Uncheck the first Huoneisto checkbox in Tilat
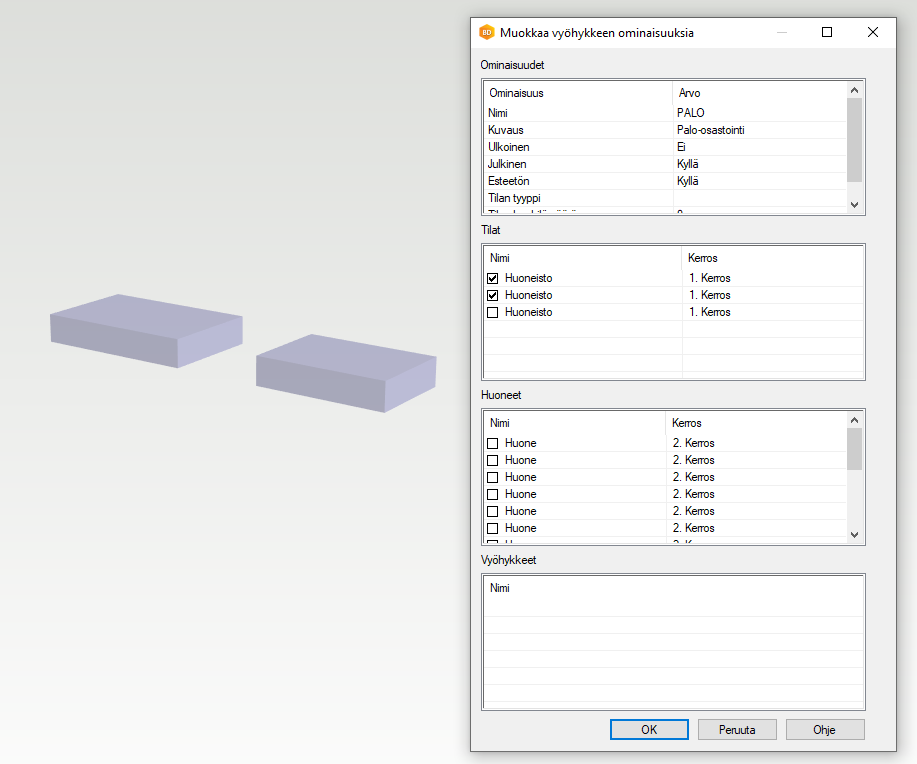 tap(493, 278)
